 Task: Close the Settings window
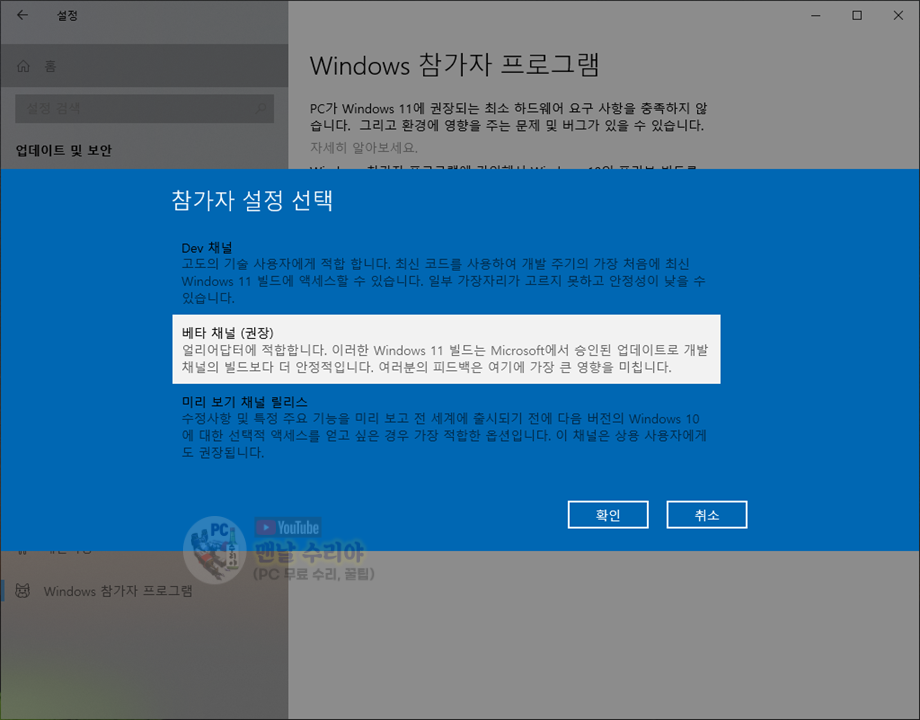point(898,15)
